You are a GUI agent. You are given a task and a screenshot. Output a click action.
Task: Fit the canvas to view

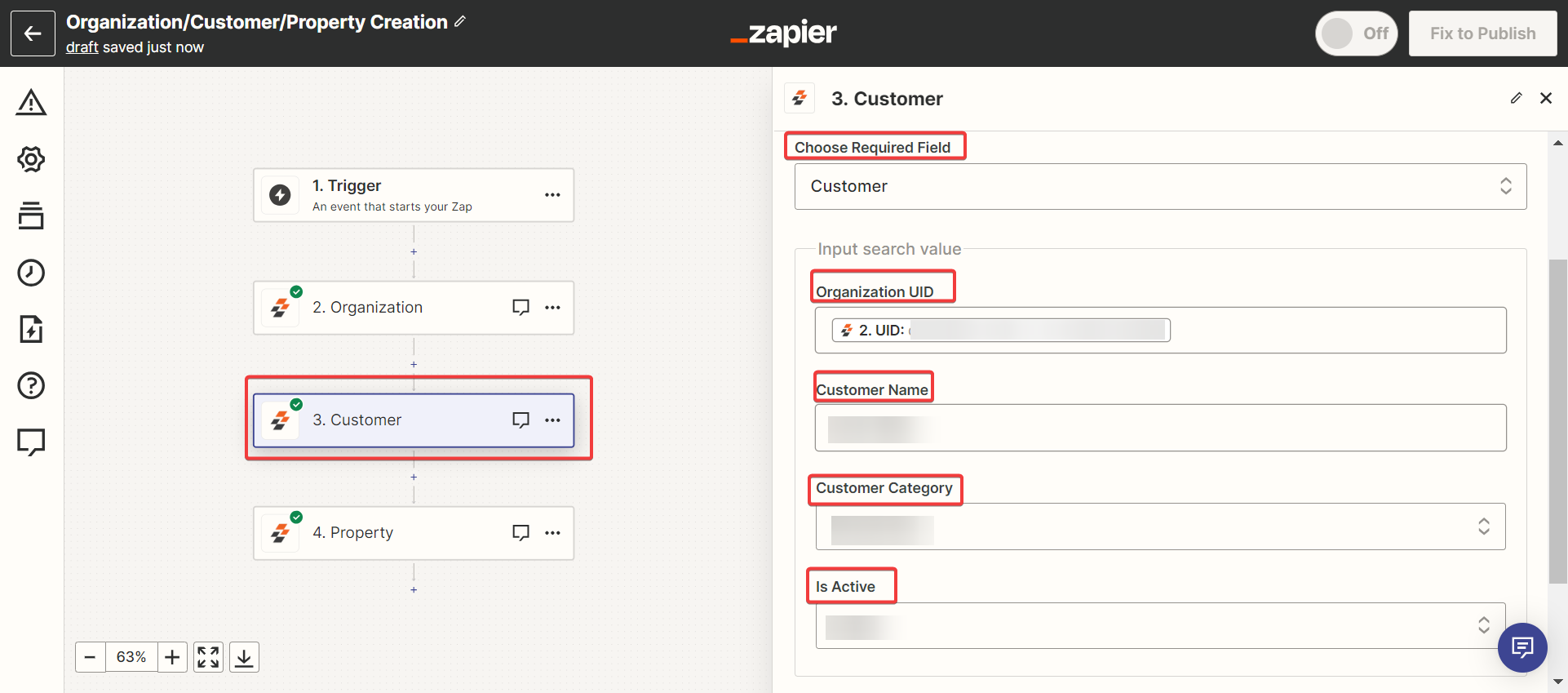click(208, 657)
